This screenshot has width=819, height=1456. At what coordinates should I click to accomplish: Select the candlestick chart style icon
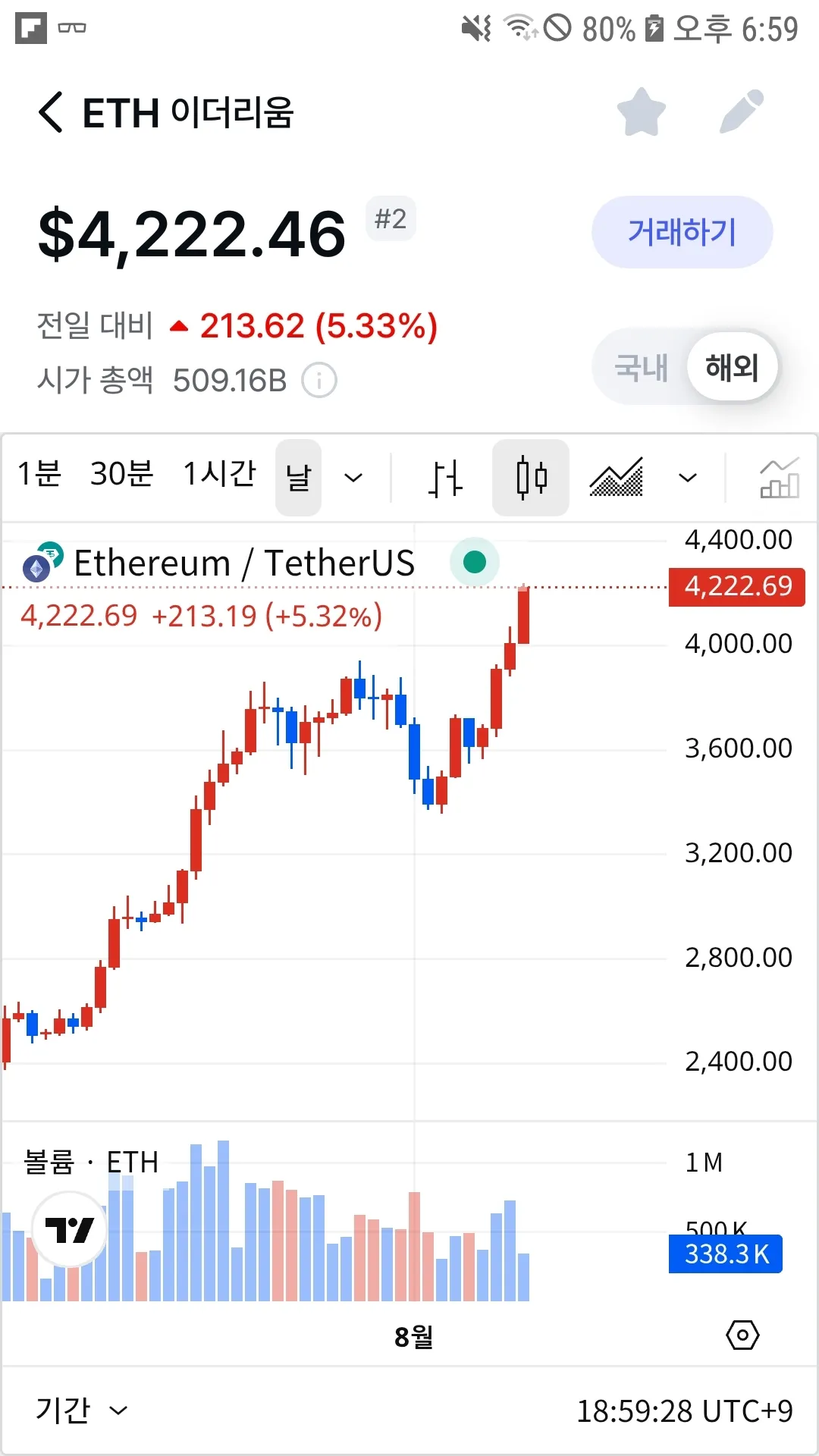coord(531,478)
